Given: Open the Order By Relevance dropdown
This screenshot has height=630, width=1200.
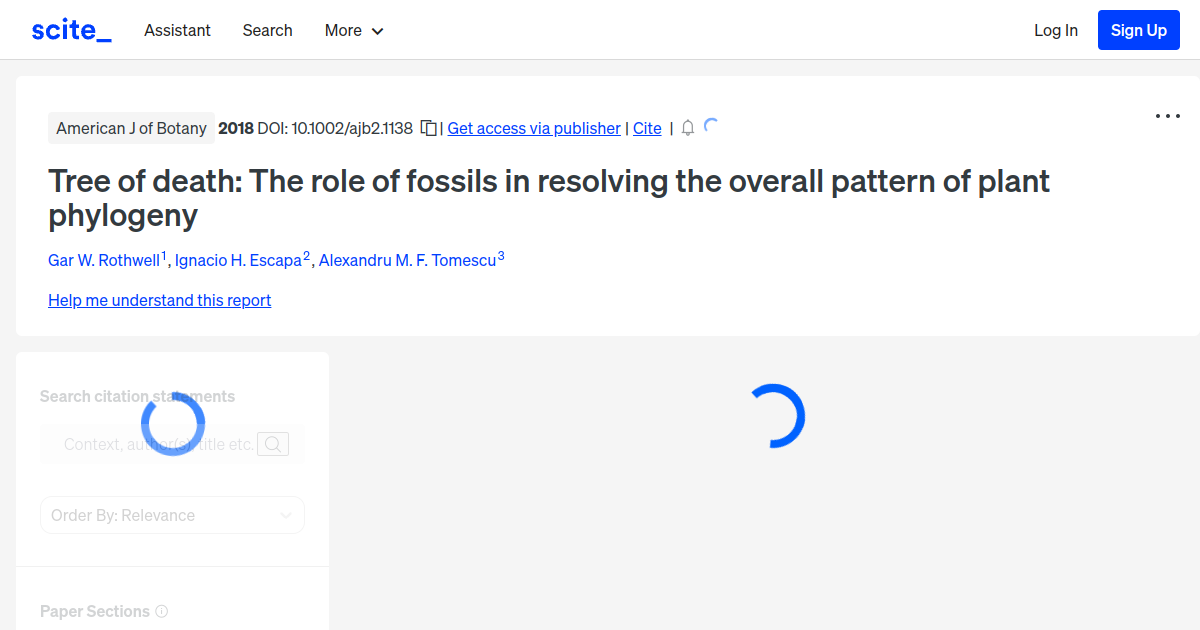Looking at the screenshot, I should 172,514.
